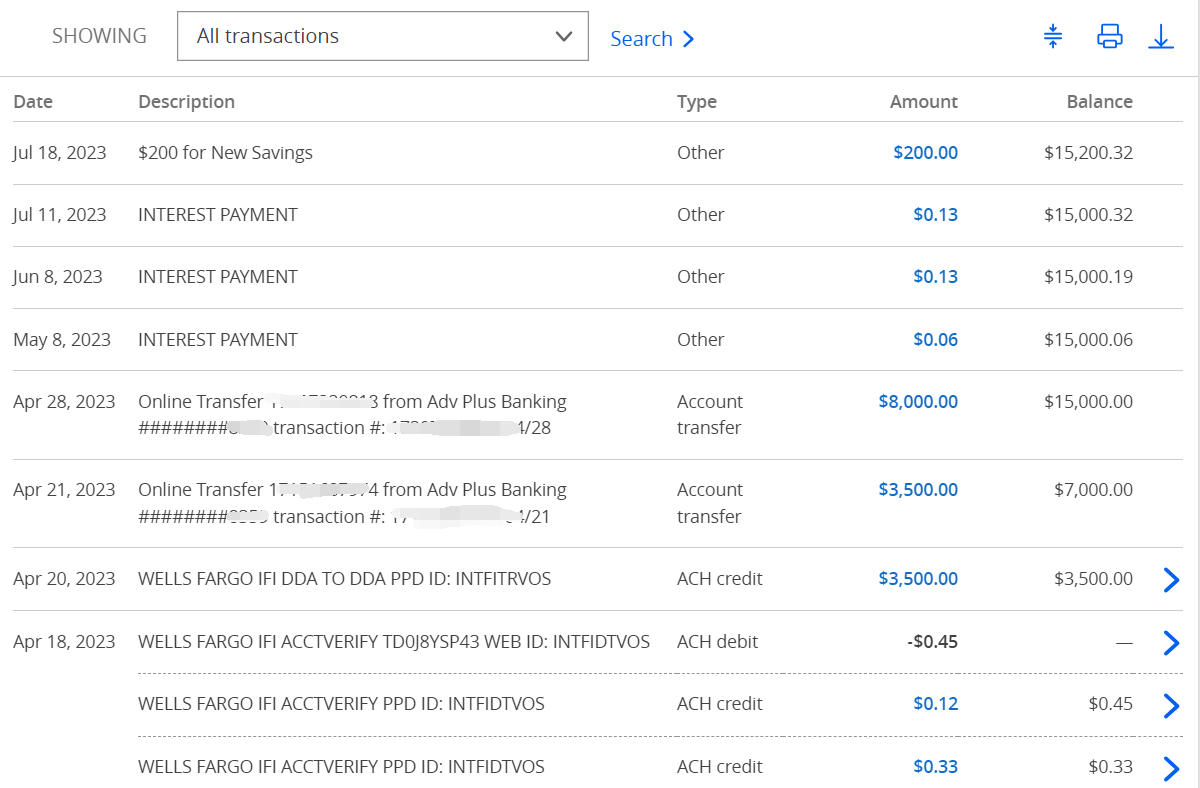This screenshot has height=788, width=1200.
Task: Click the Jun 8 $0.13 interest amount
Action: click(935, 277)
